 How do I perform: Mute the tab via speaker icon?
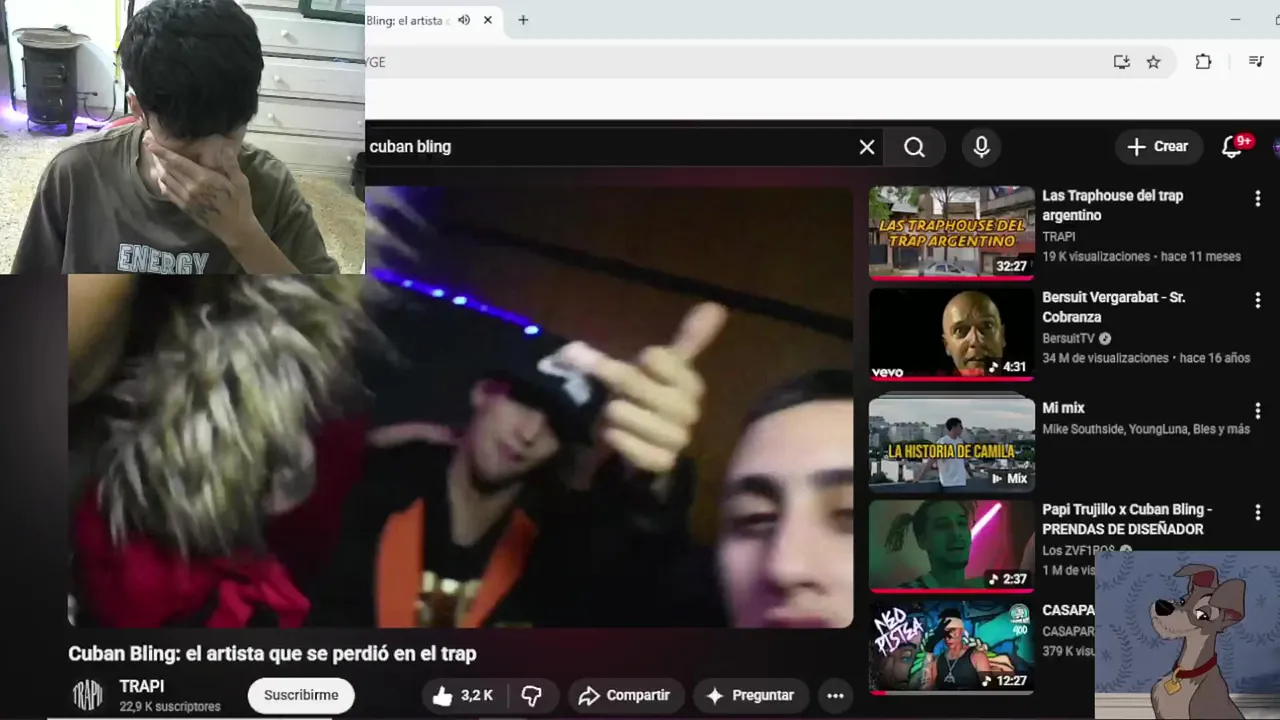(x=464, y=20)
